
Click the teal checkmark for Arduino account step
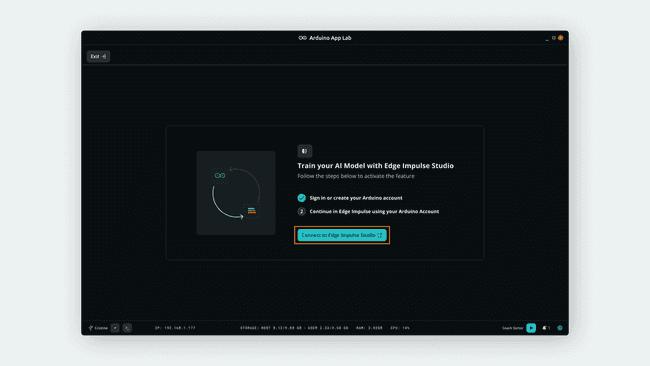[301, 198]
